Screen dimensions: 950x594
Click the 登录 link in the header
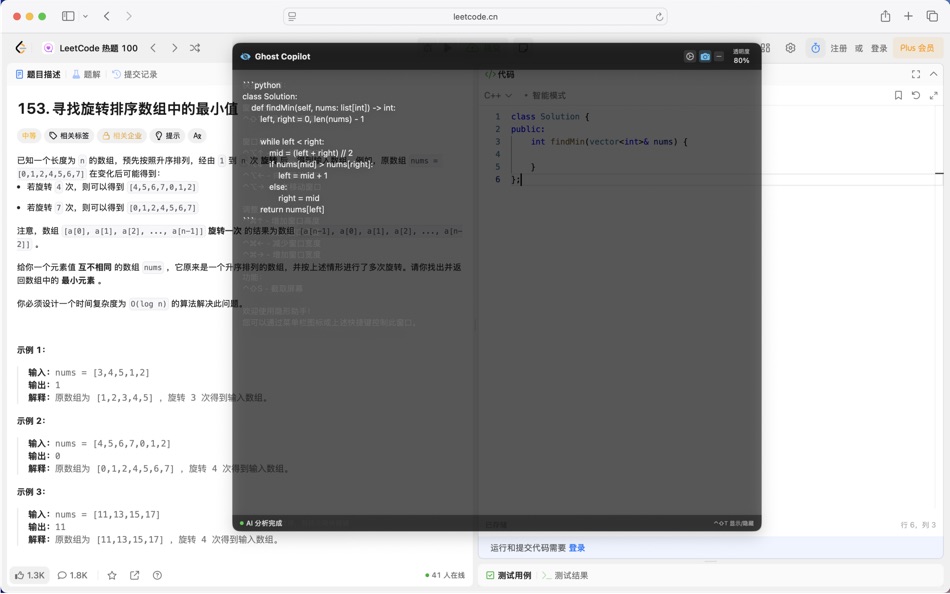point(879,48)
